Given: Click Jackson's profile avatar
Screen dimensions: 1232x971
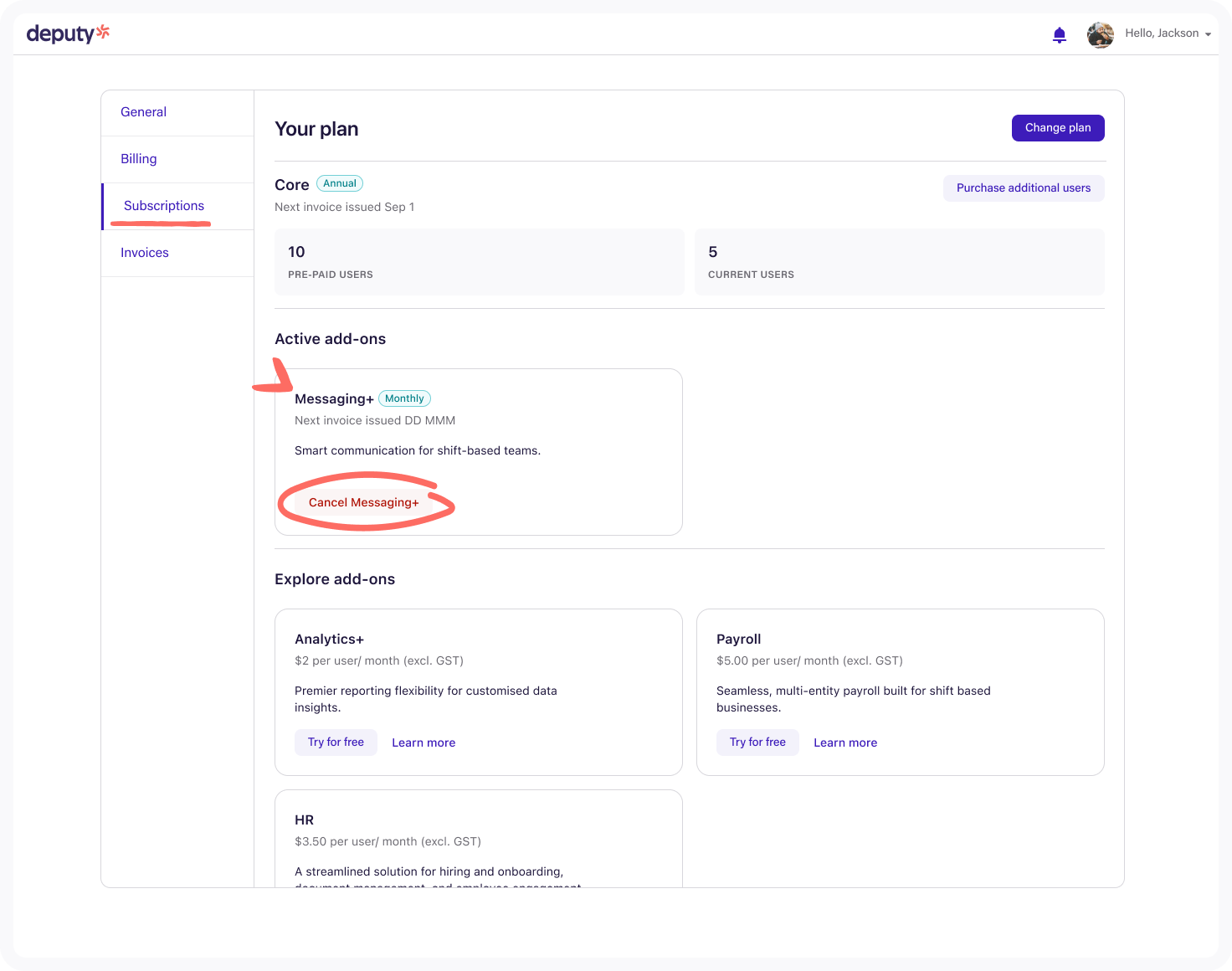Looking at the screenshot, I should click(1100, 34).
